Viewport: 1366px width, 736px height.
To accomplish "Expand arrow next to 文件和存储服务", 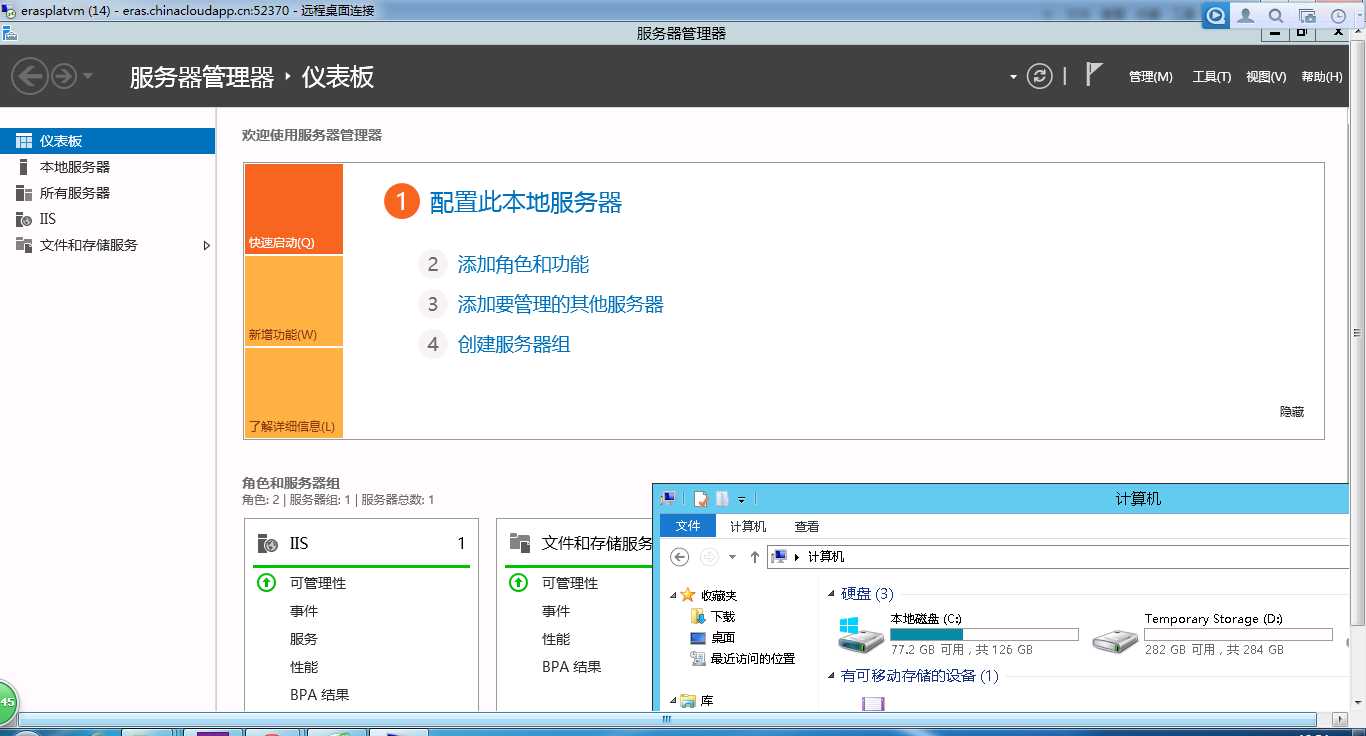I will [207, 245].
